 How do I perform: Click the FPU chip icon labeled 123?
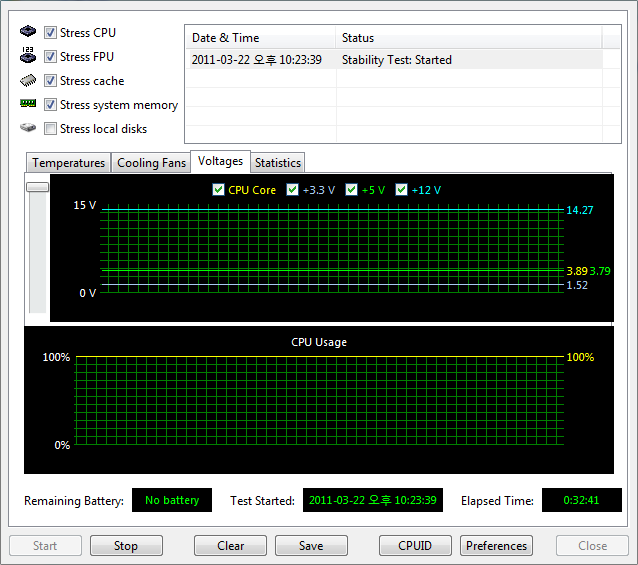28,55
